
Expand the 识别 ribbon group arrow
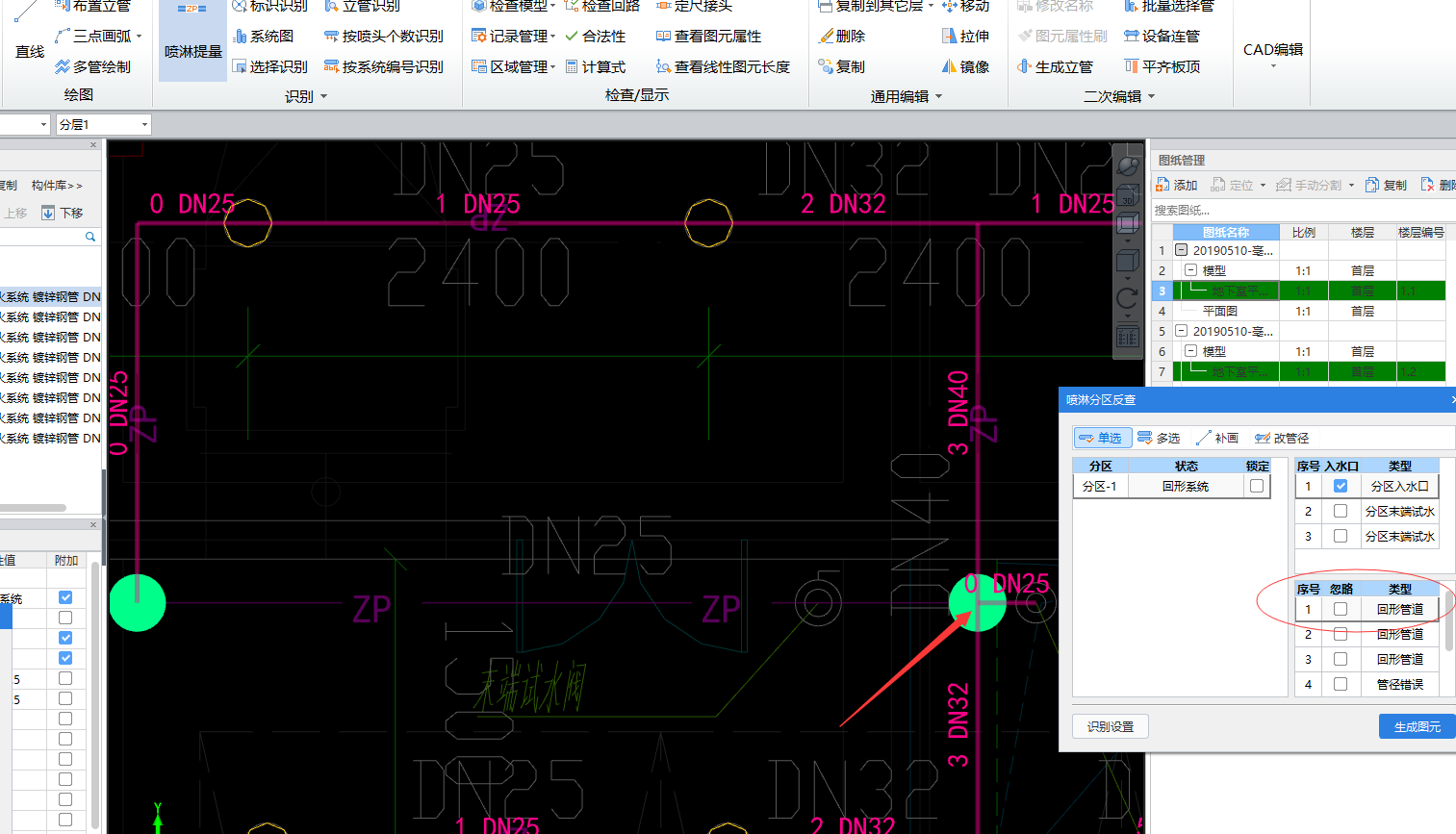323,96
